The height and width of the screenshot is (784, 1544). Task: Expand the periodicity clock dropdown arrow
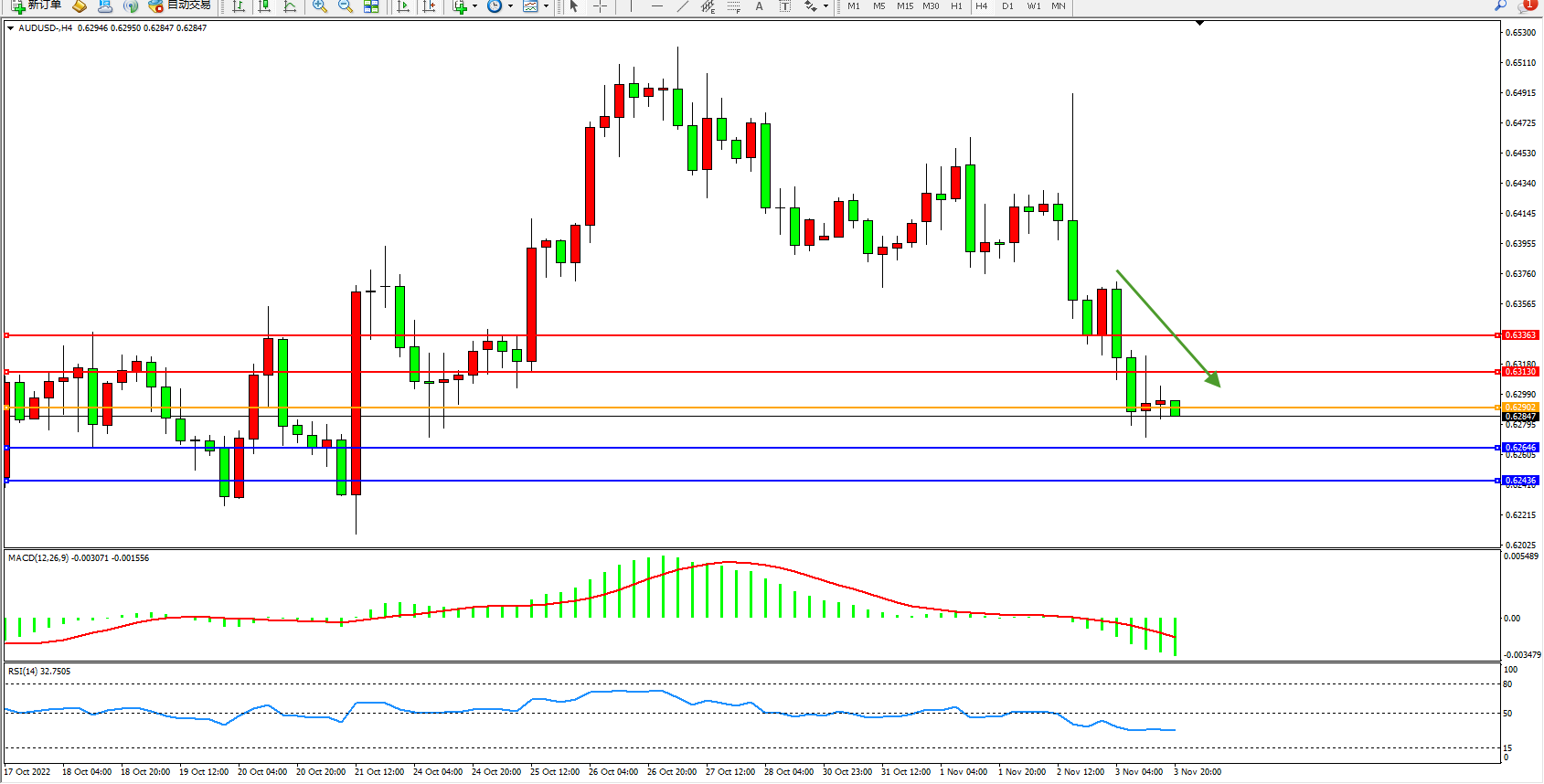[x=510, y=6]
